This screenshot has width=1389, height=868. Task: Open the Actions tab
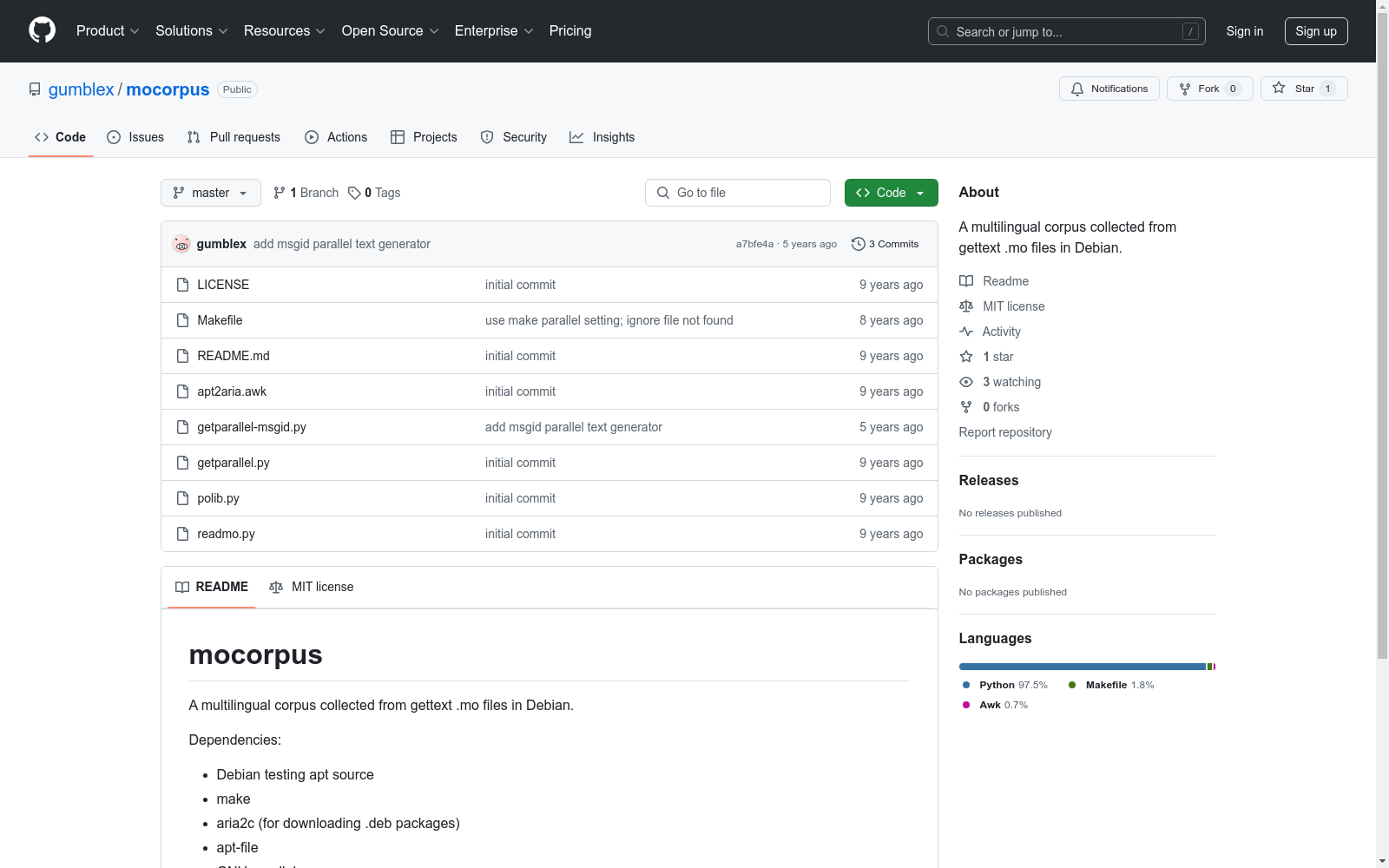[336, 137]
